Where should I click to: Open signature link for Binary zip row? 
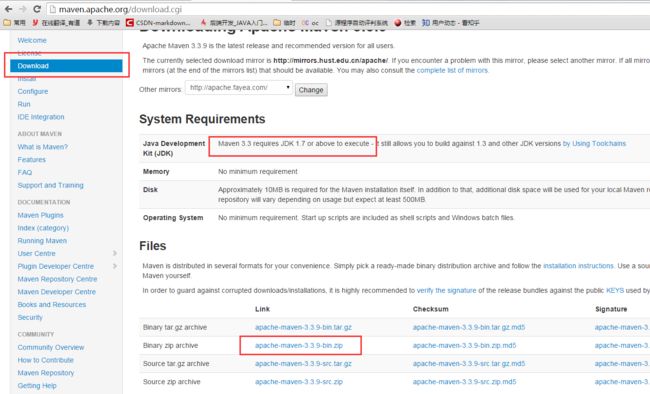pos(622,345)
